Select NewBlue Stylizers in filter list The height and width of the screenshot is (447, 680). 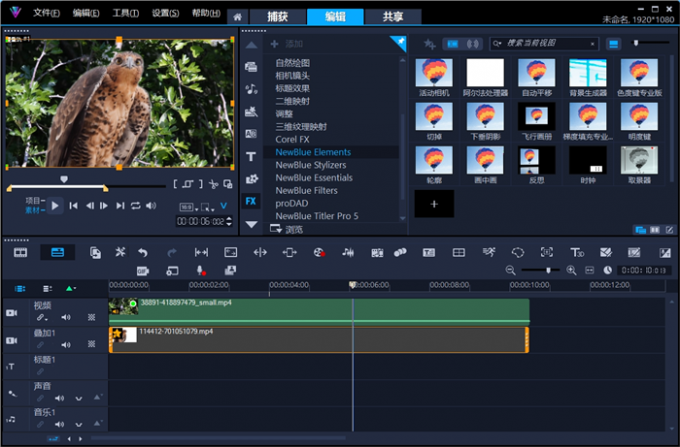click(x=311, y=165)
